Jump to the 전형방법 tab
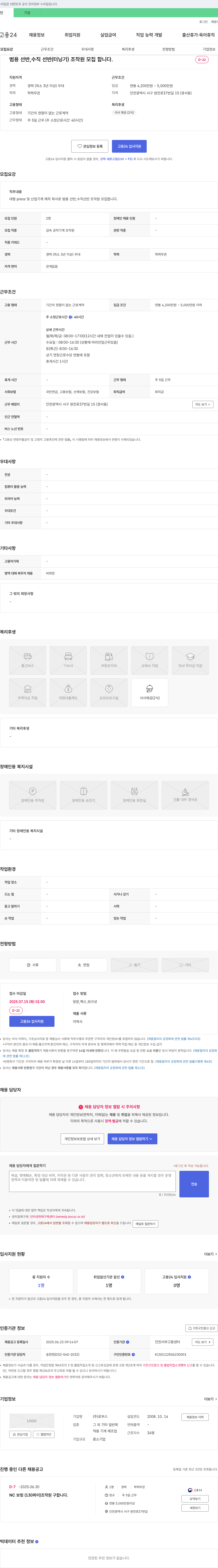 169,49
